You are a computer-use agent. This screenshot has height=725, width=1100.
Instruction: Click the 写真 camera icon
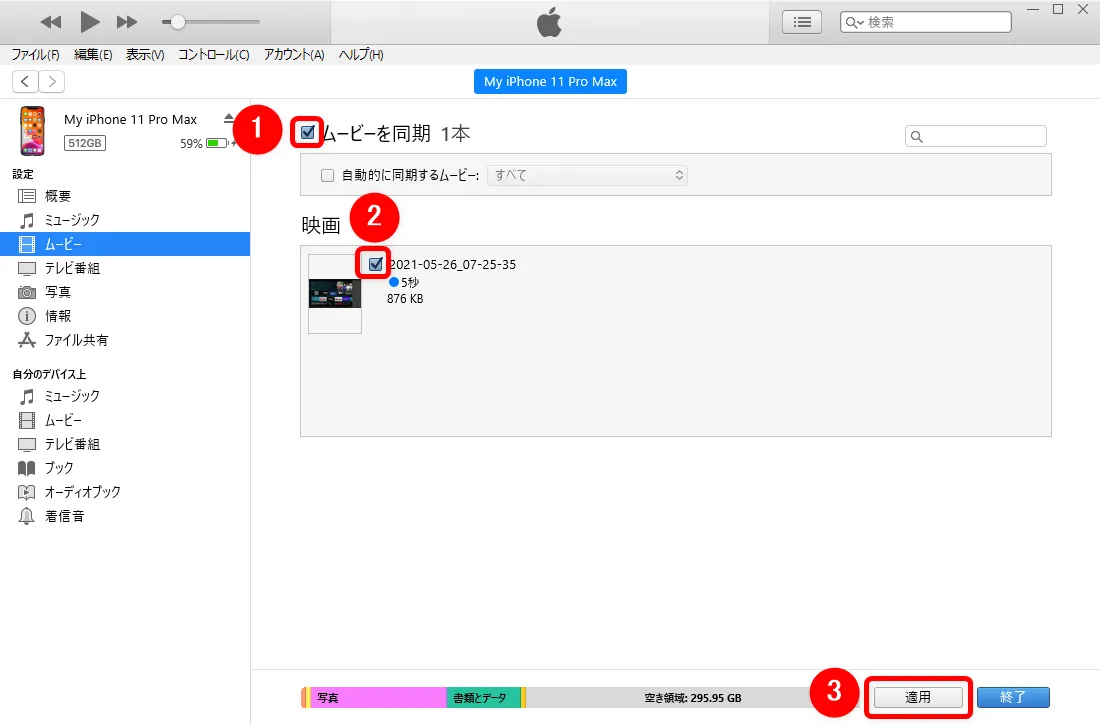click(x=27, y=292)
